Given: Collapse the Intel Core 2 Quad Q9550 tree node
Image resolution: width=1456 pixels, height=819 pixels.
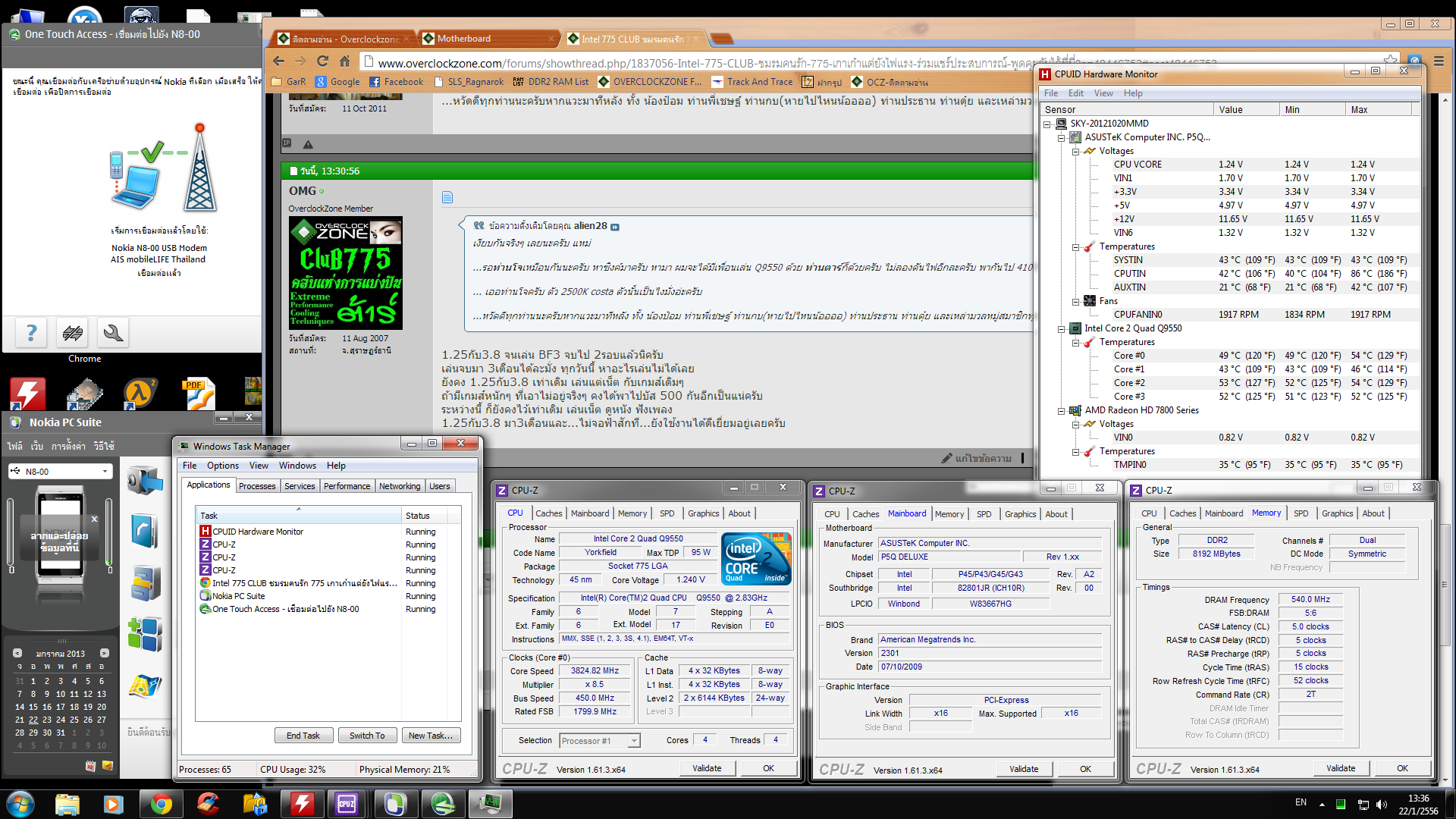Looking at the screenshot, I should [1062, 329].
